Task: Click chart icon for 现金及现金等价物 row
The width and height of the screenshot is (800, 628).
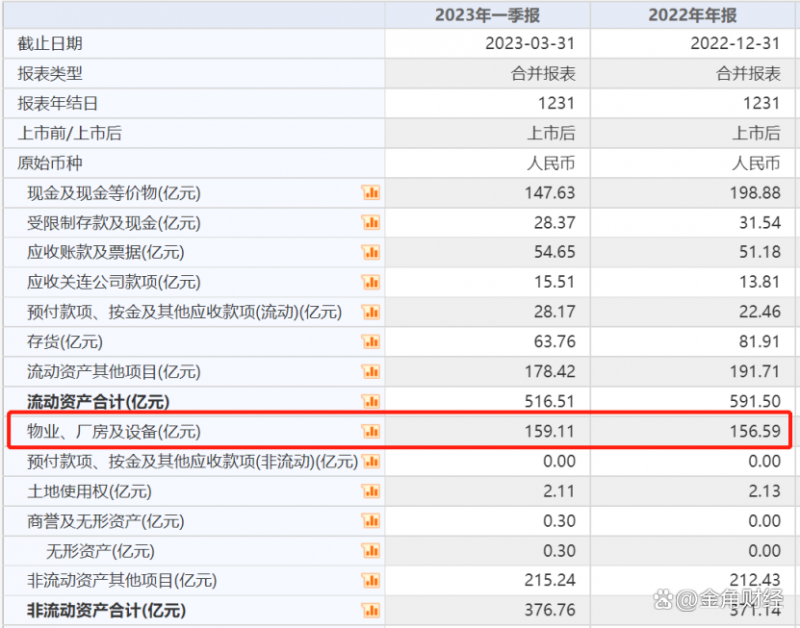Action: click(x=370, y=192)
